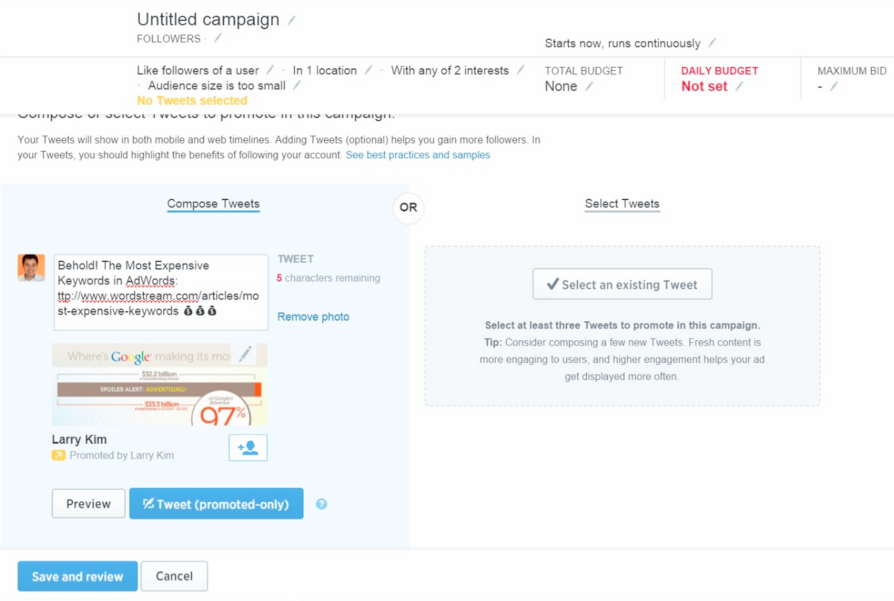The image size is (894, 601).
Task: Click the pencil after 'Like followers of a user'
Action: pyautogui.click(x=270, y=70)
